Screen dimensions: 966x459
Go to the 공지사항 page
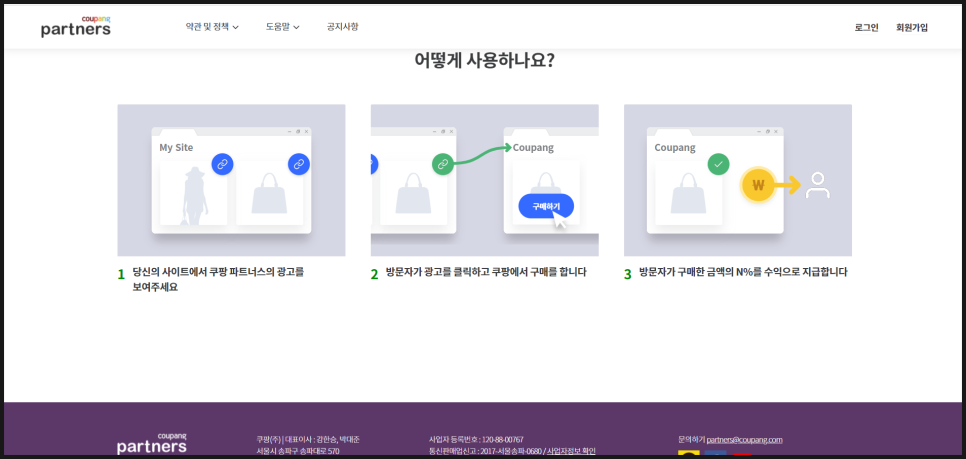point(343,27)
